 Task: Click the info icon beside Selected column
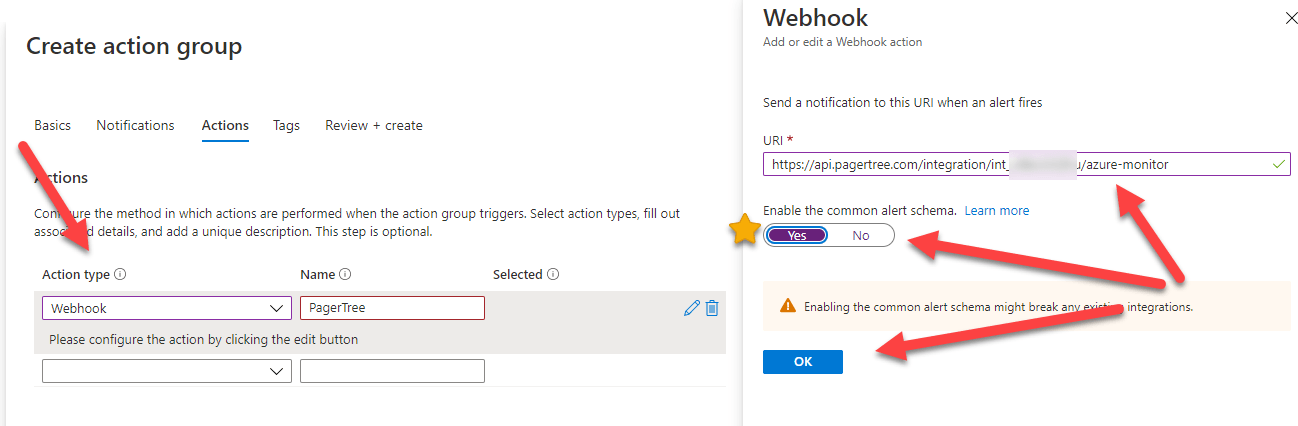click(553, 275)
